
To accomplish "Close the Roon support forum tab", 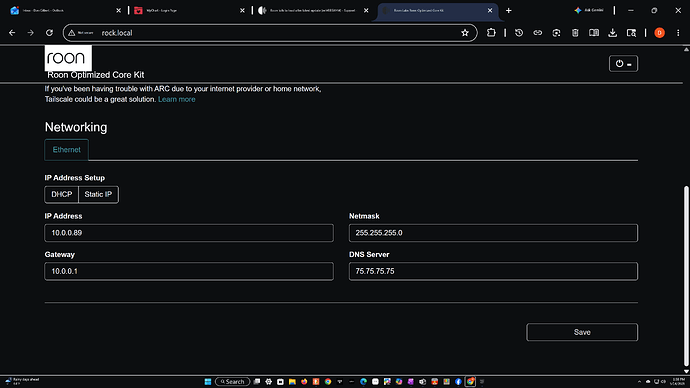I will 366,10.
